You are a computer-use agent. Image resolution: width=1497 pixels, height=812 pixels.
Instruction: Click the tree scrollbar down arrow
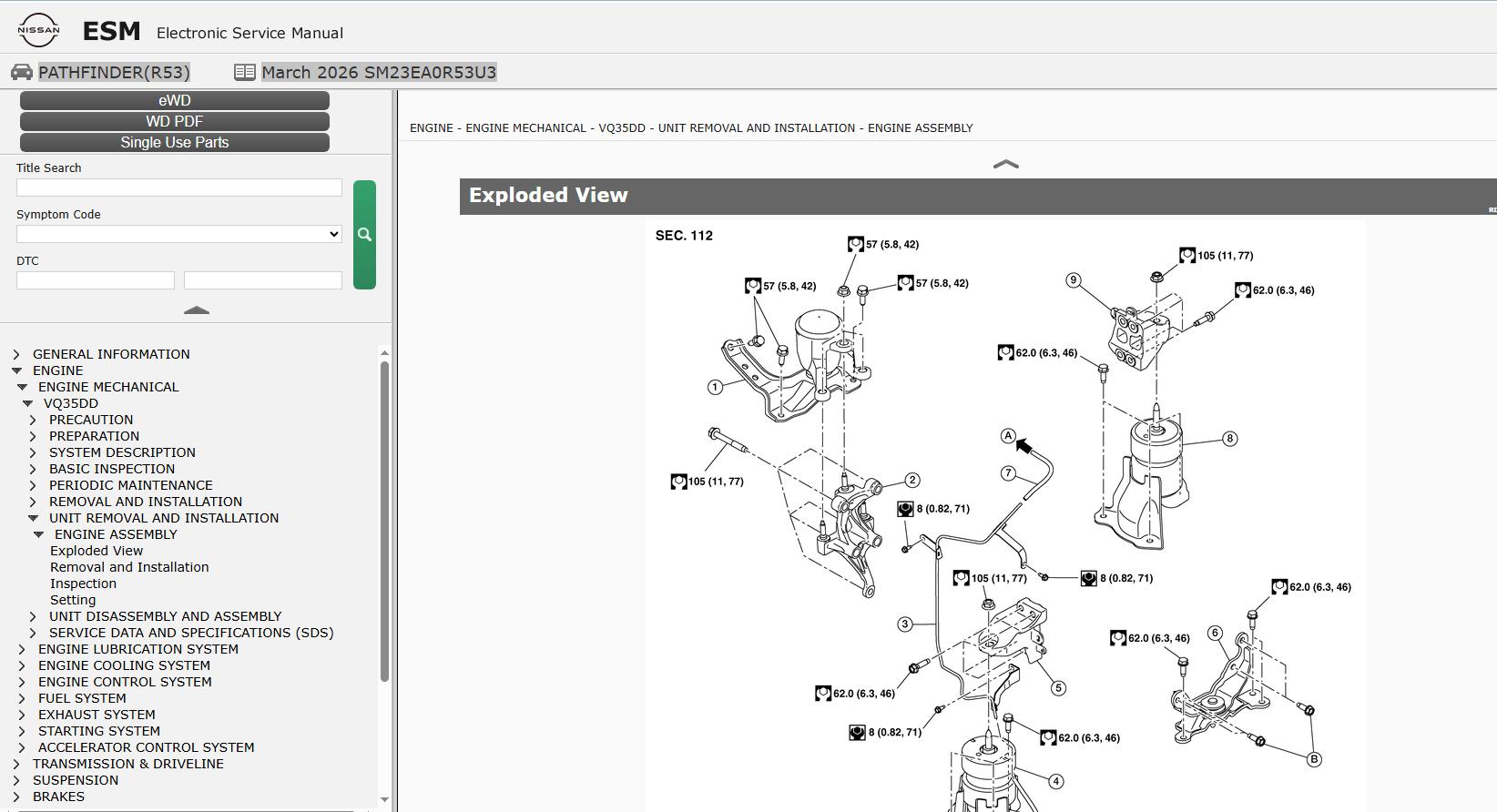click(x=384, y=799)
